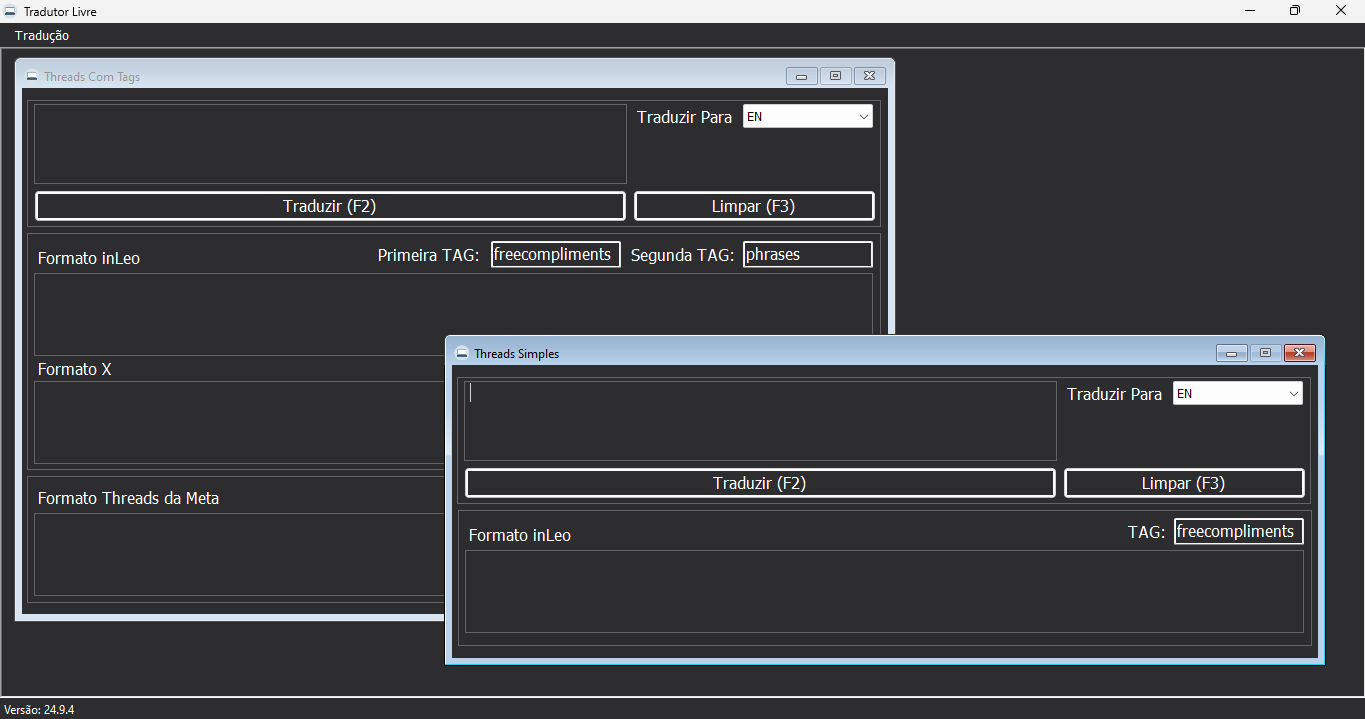Click Traduzir (F2) in Threads Com Tags window
The image size is (1365, 719).
click(330, 206)
